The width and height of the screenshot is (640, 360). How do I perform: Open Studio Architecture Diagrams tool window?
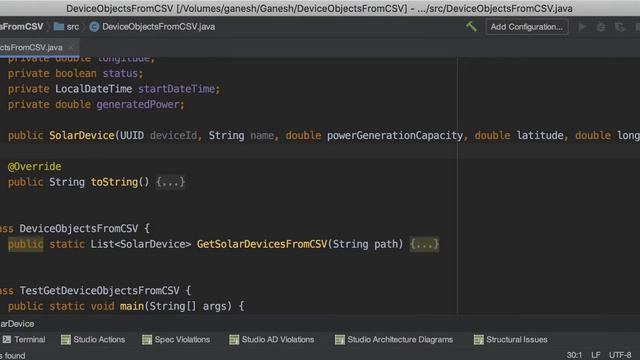click(394, 340)
